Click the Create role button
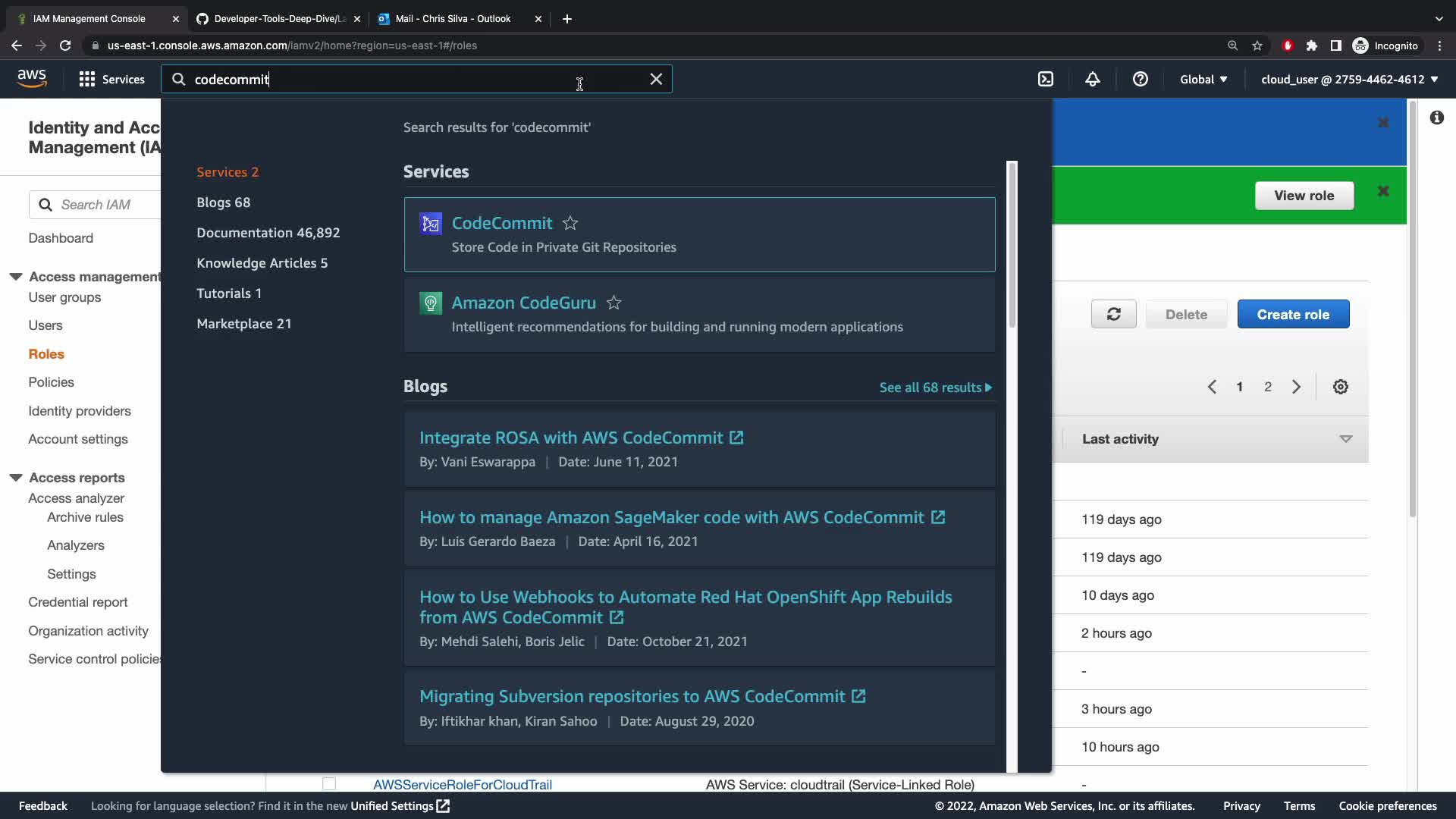Image resolution: width=1456 pixels, height=819 pixels. (x=1293, y=314)
